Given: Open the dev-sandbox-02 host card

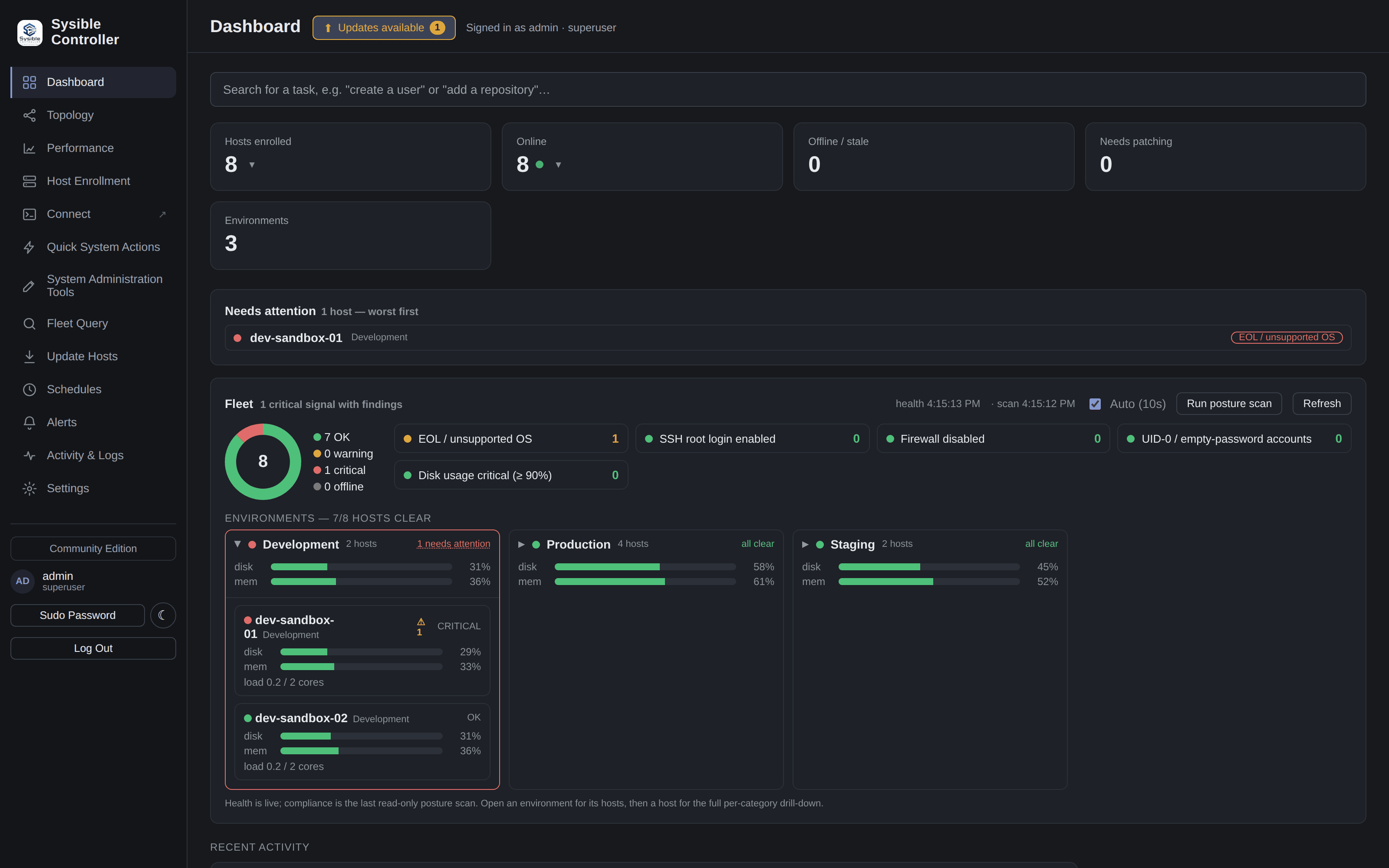Looking at the screenshot, I should [362, 742].
